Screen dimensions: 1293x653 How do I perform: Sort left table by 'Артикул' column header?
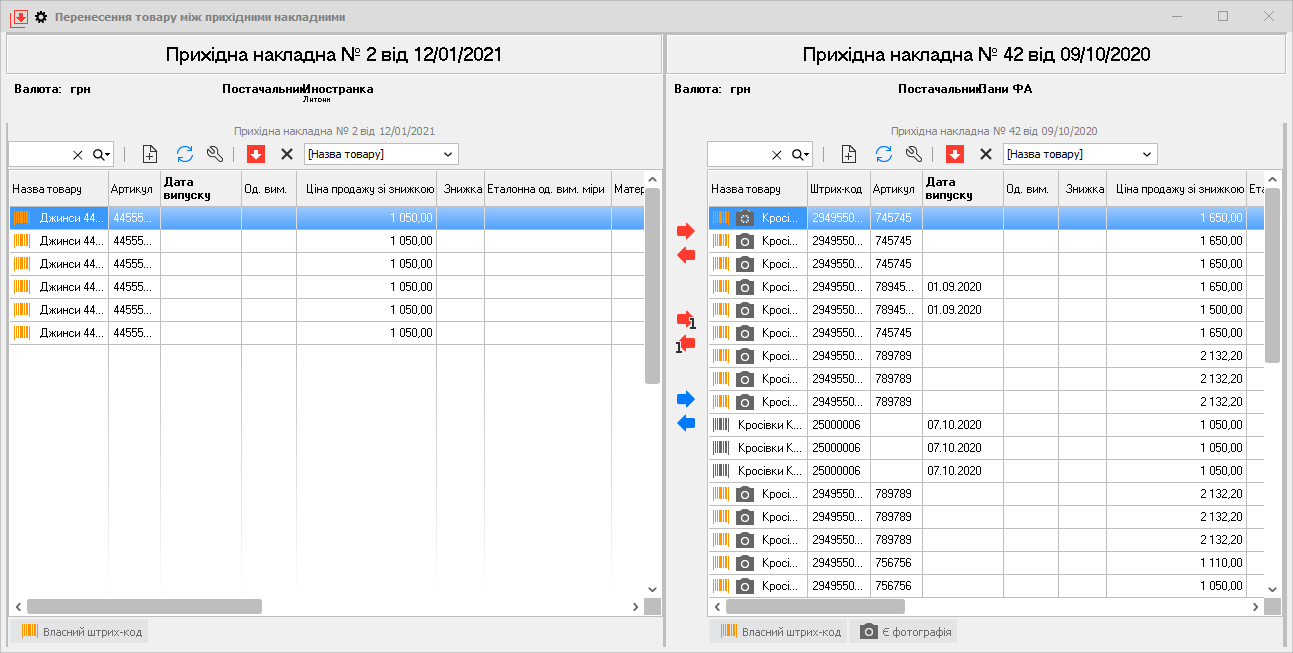134,189
